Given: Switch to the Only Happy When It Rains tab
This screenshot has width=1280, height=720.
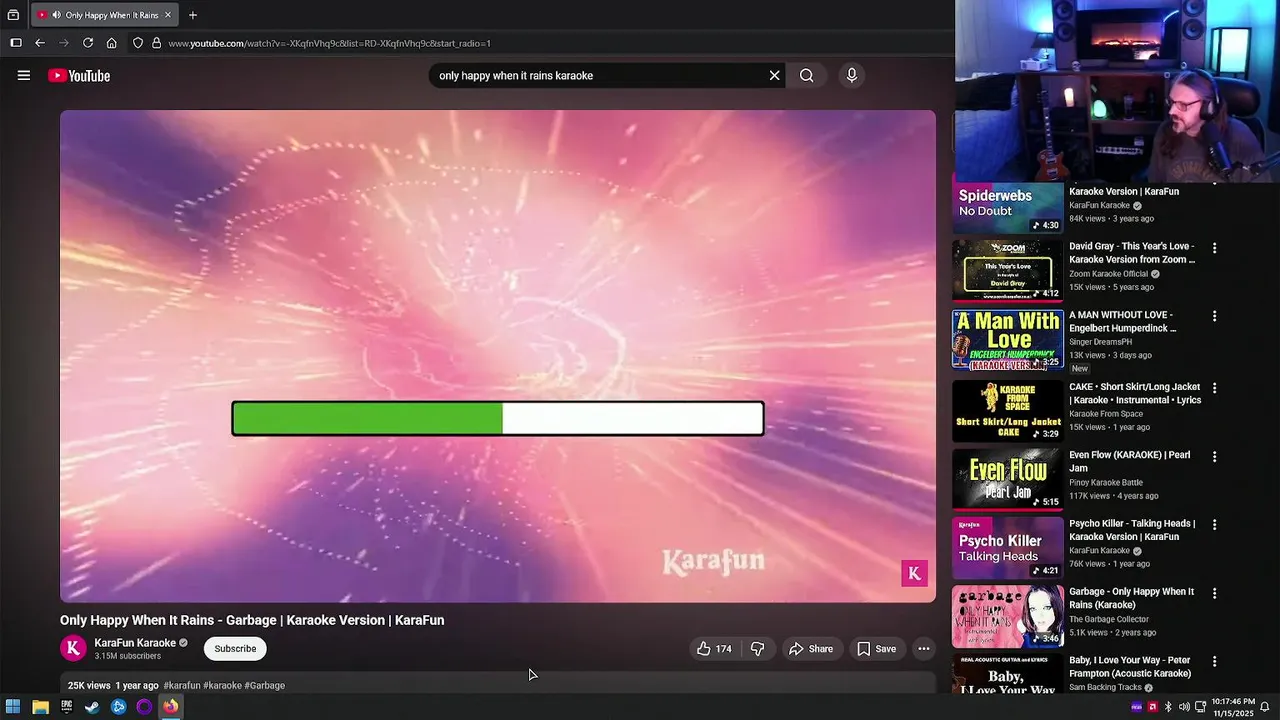Looking at the screenshot, I should click(104, 15).
